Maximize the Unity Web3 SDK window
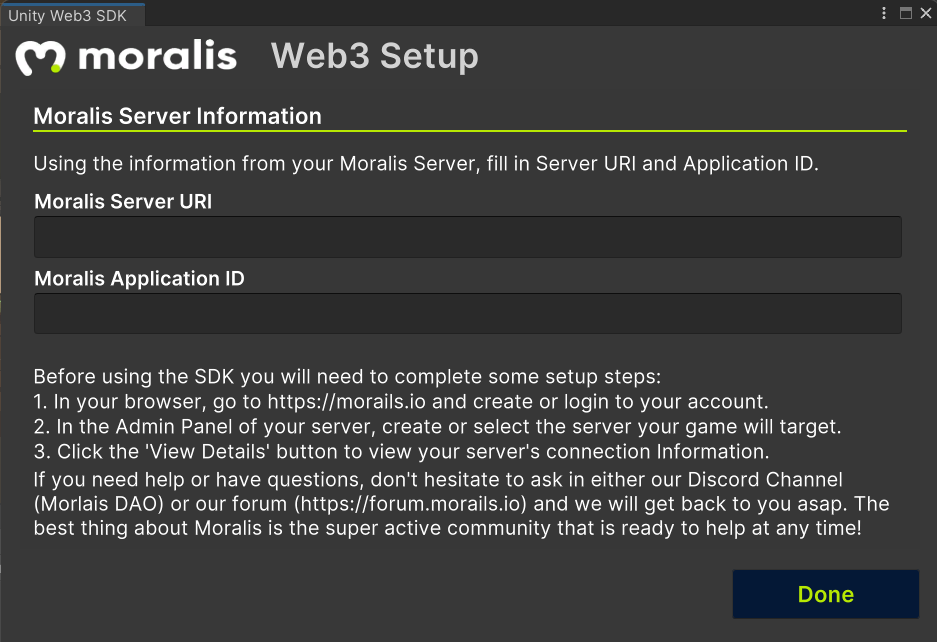The height and width of the screenshot is (642, 937). (x=906, y=13)
